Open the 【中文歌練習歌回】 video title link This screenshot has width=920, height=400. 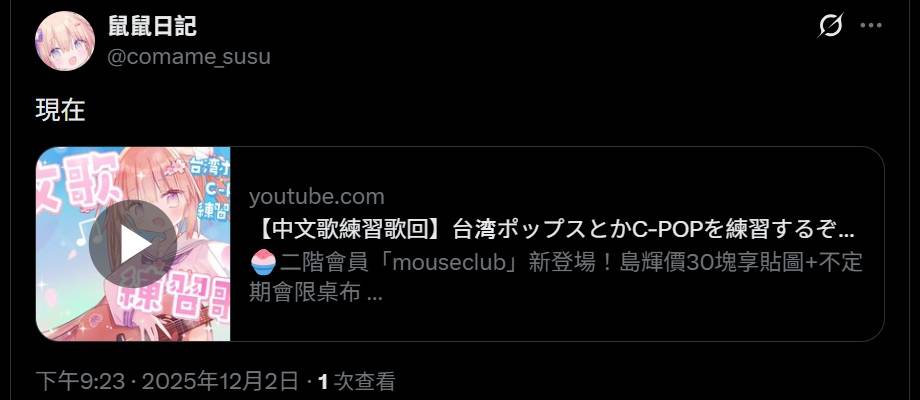[552, 230]
